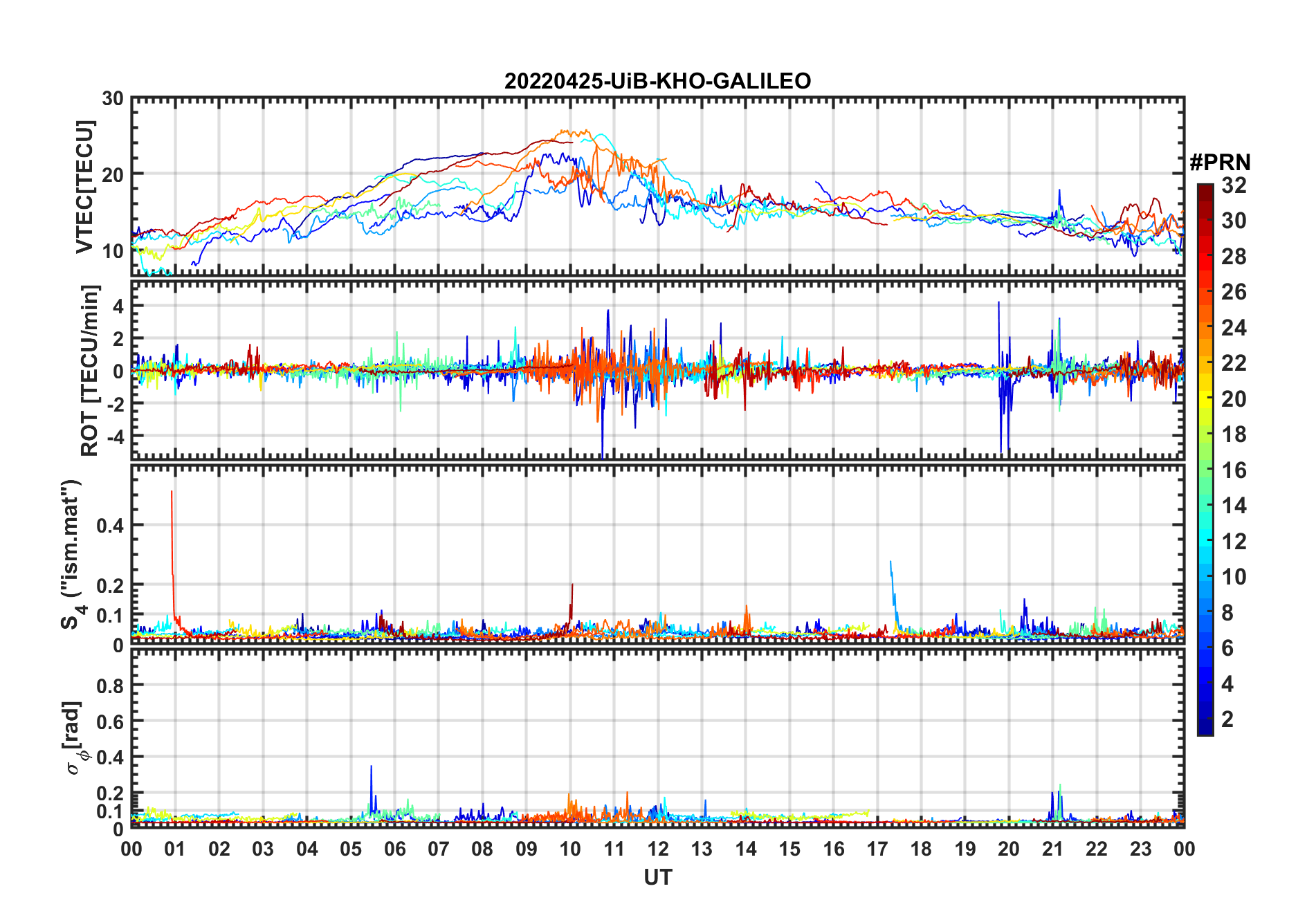Screen dimensions: 1316x920
Task: Click the x-axis tick label 23
Action: (x=1140, y=849)
